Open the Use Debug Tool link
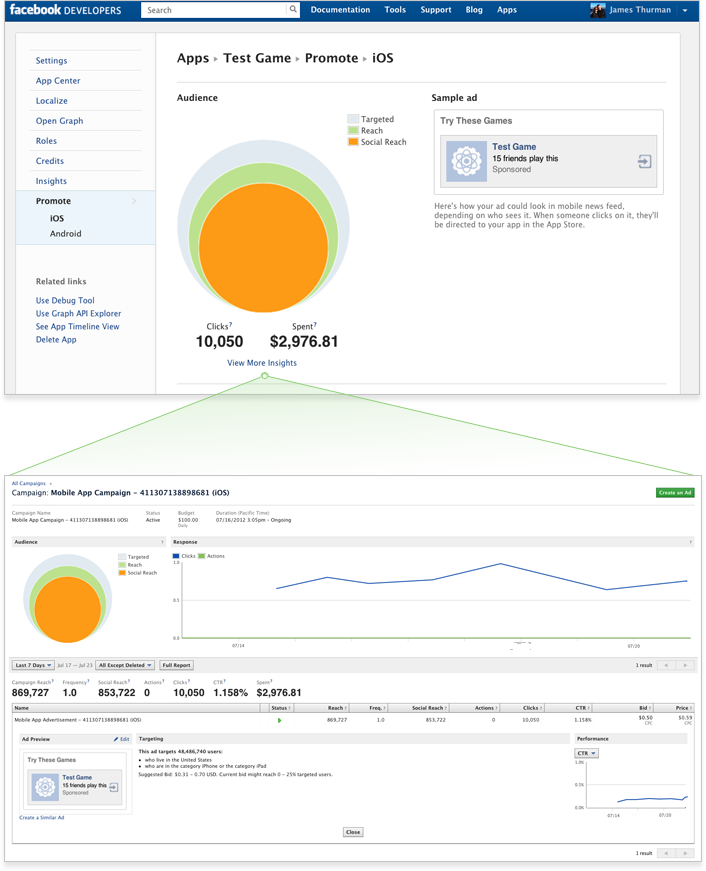706x871 pixels. coord(65,301)
